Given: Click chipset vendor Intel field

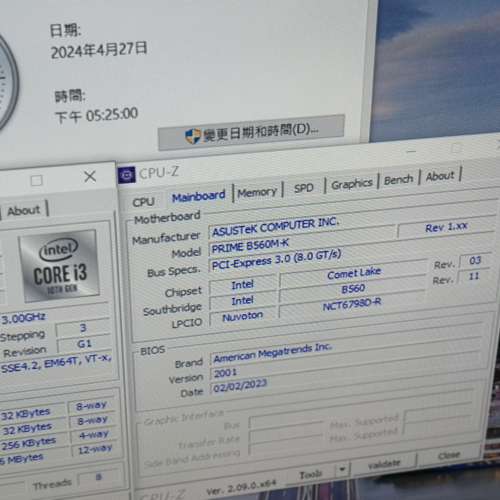Looking at the screenshot, I should 243,285.
